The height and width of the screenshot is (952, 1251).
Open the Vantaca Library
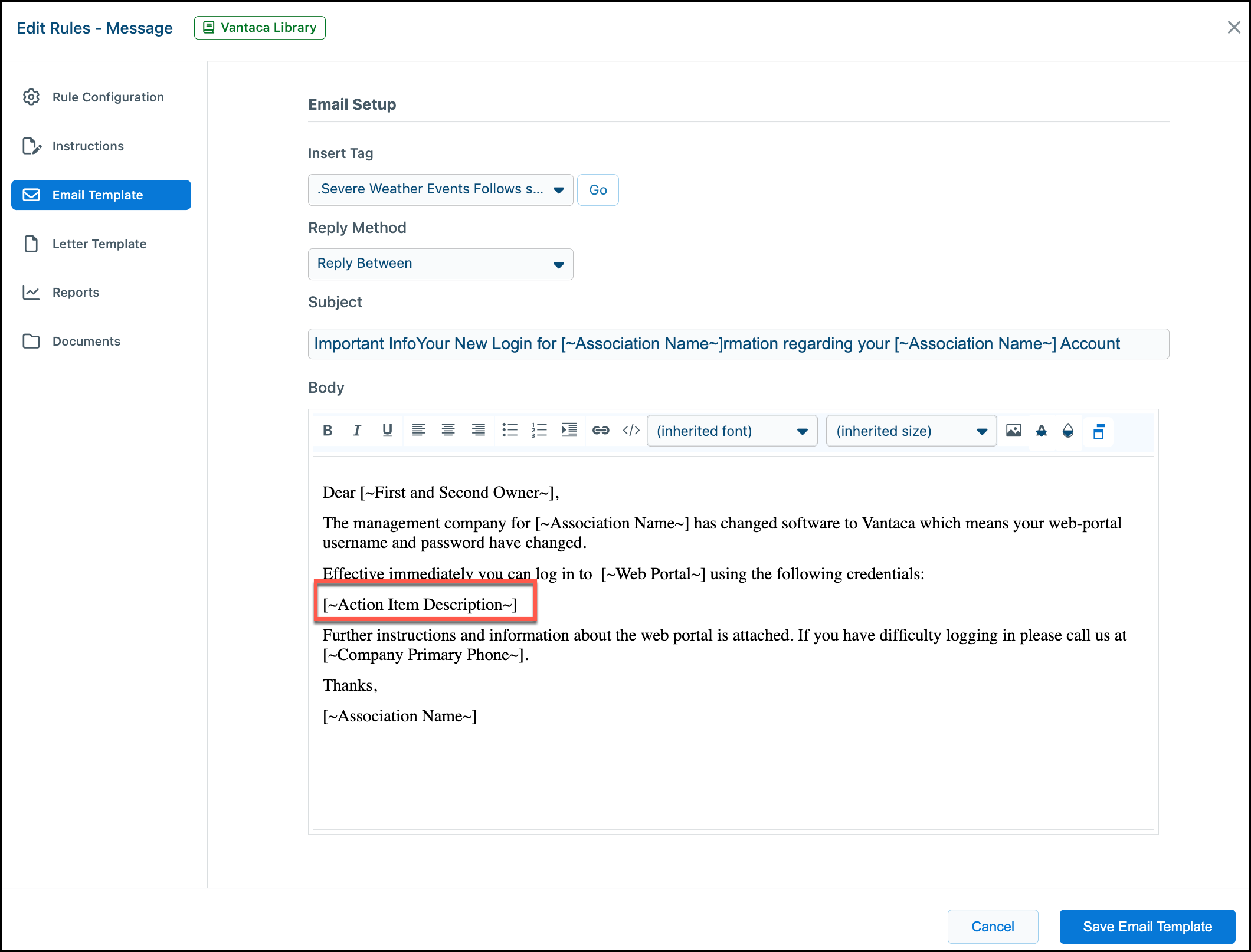point(260,28)
